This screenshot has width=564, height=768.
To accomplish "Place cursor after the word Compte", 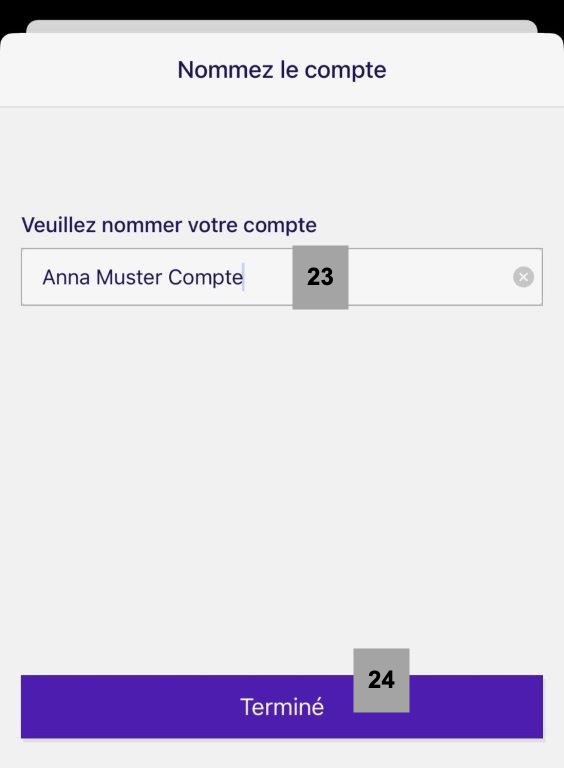I will coord(244,277).
